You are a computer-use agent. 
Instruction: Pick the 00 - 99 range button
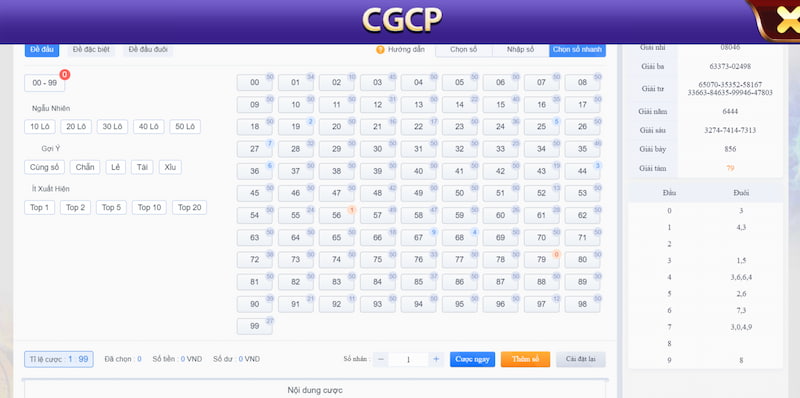click(45, 83)
